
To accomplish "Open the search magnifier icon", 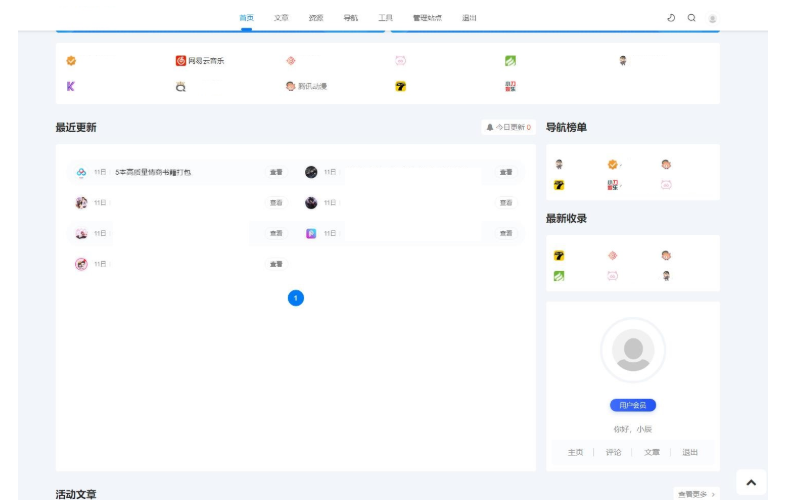I will pyautogui.click(x=691, y=18).
